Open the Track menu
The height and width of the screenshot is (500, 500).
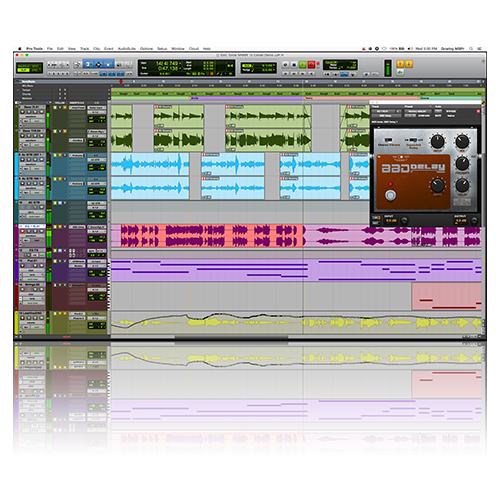click(84, 49)
